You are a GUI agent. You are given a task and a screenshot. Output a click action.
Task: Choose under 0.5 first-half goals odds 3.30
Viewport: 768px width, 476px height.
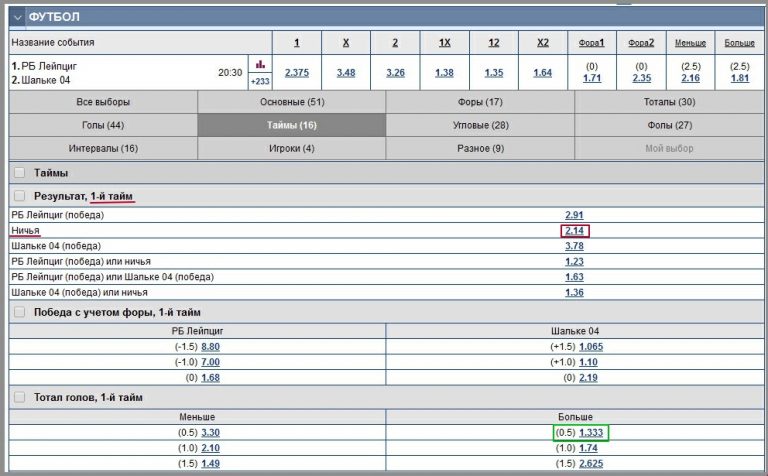210,432
